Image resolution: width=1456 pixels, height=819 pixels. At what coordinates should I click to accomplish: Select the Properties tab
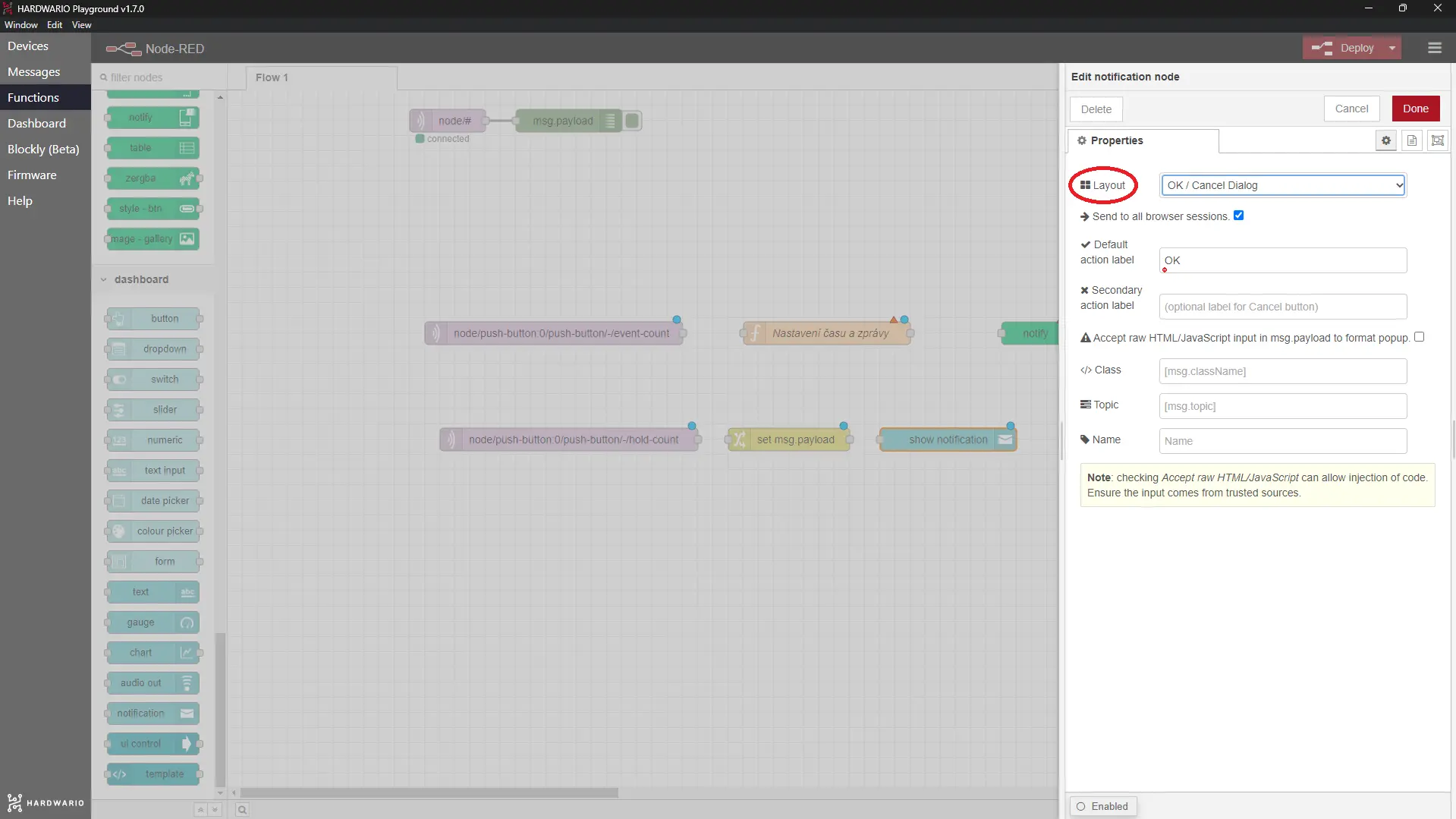[x=1143, y=140]
